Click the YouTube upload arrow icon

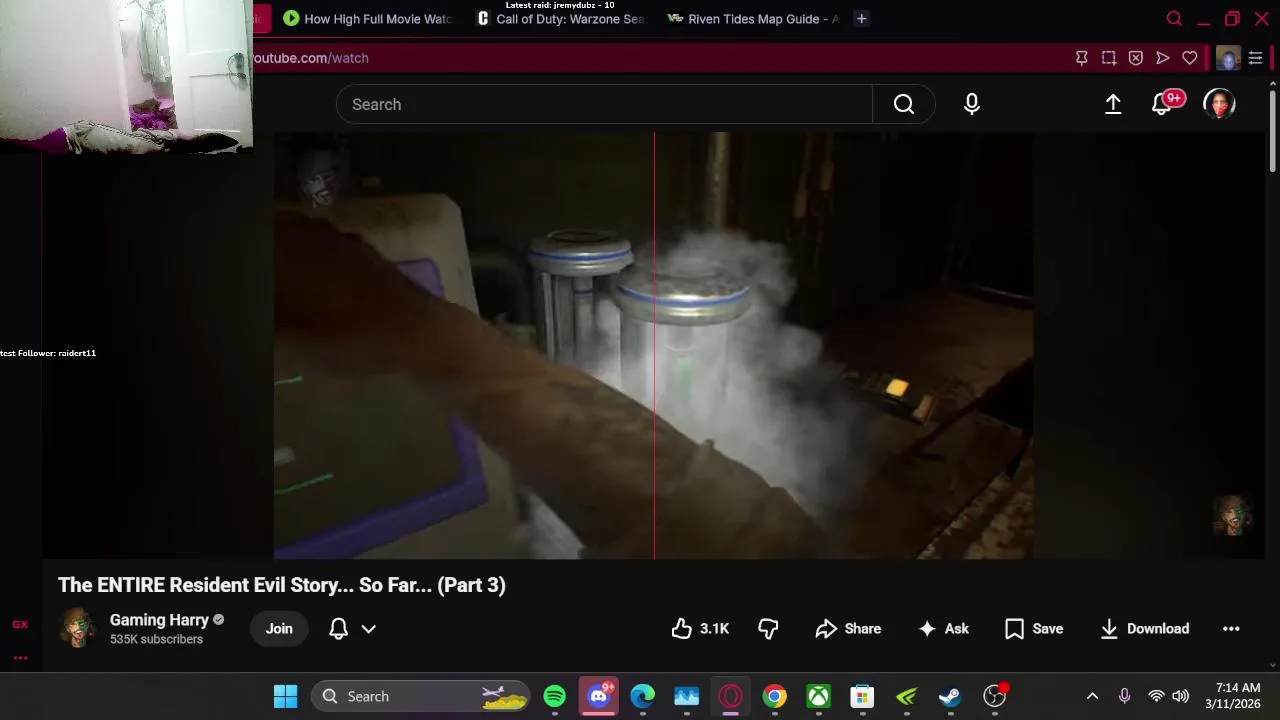pyautogui.click(x=1113, y=104)
